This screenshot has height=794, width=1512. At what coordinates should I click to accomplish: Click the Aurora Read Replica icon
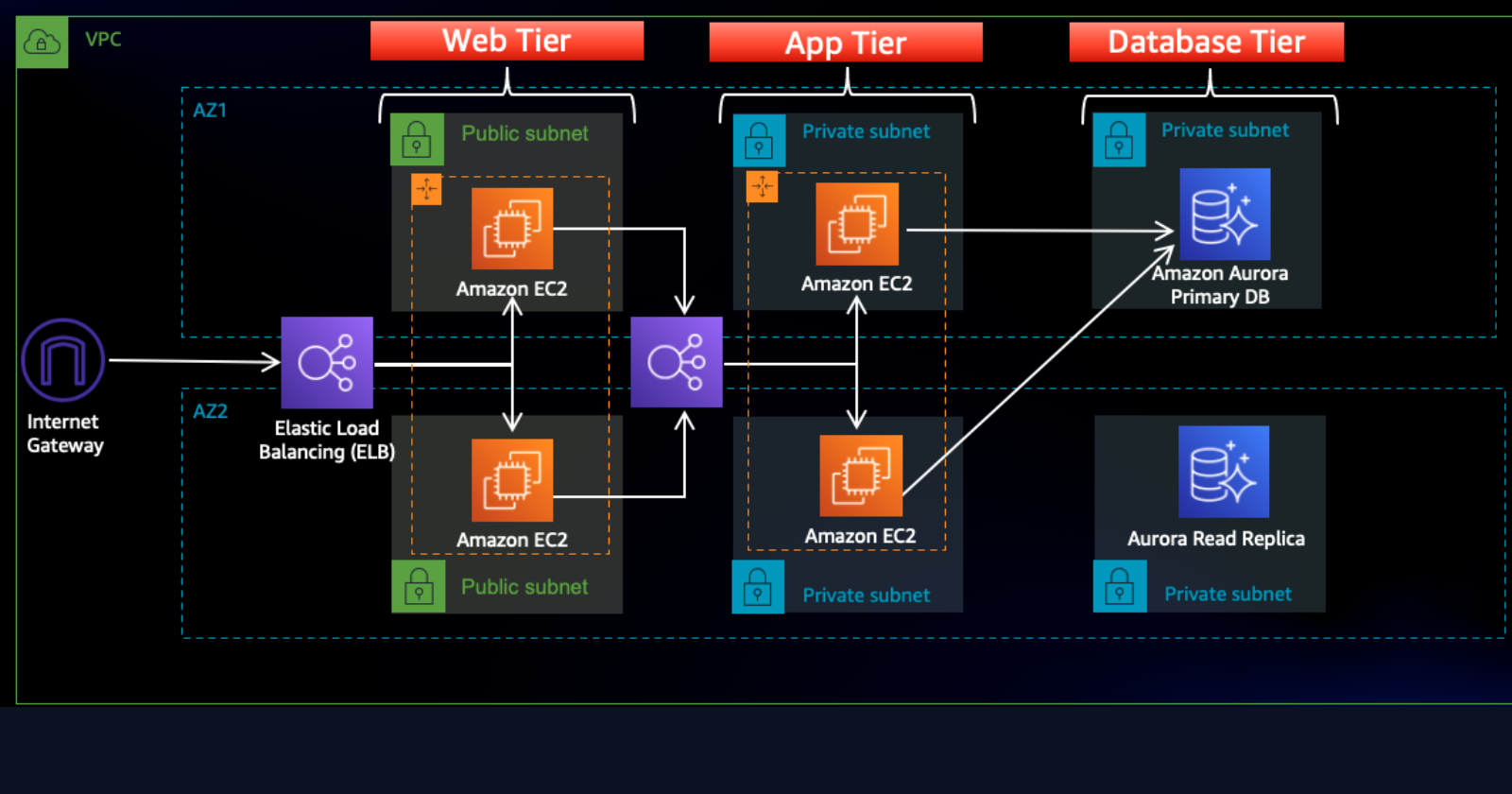tap(1224, 472)
